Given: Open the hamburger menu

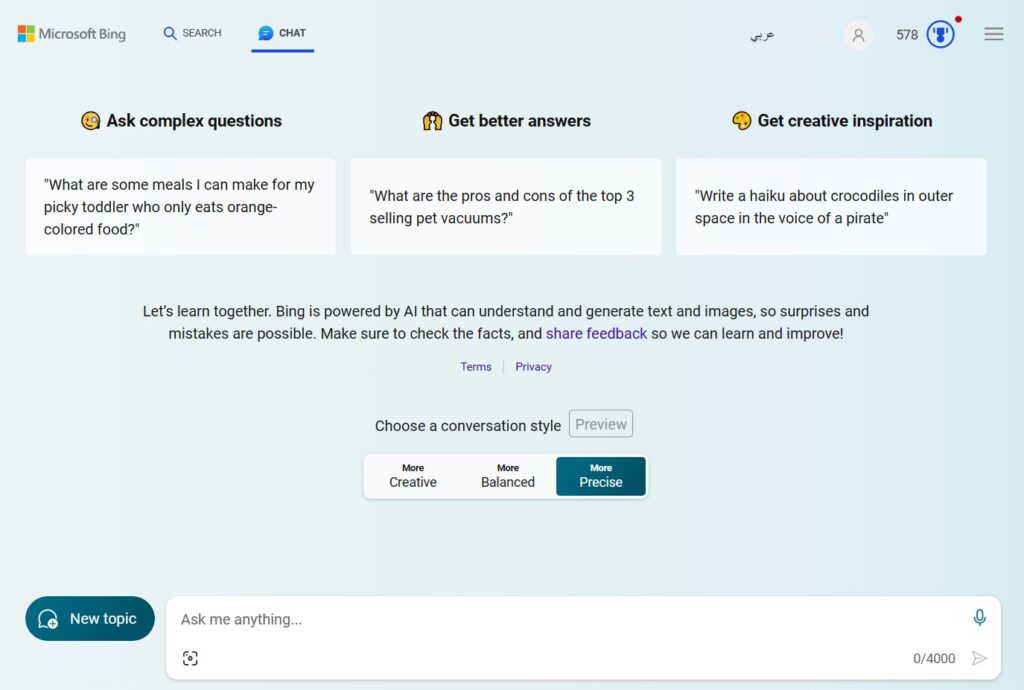Looking at the screenshot, I should 993,34.
